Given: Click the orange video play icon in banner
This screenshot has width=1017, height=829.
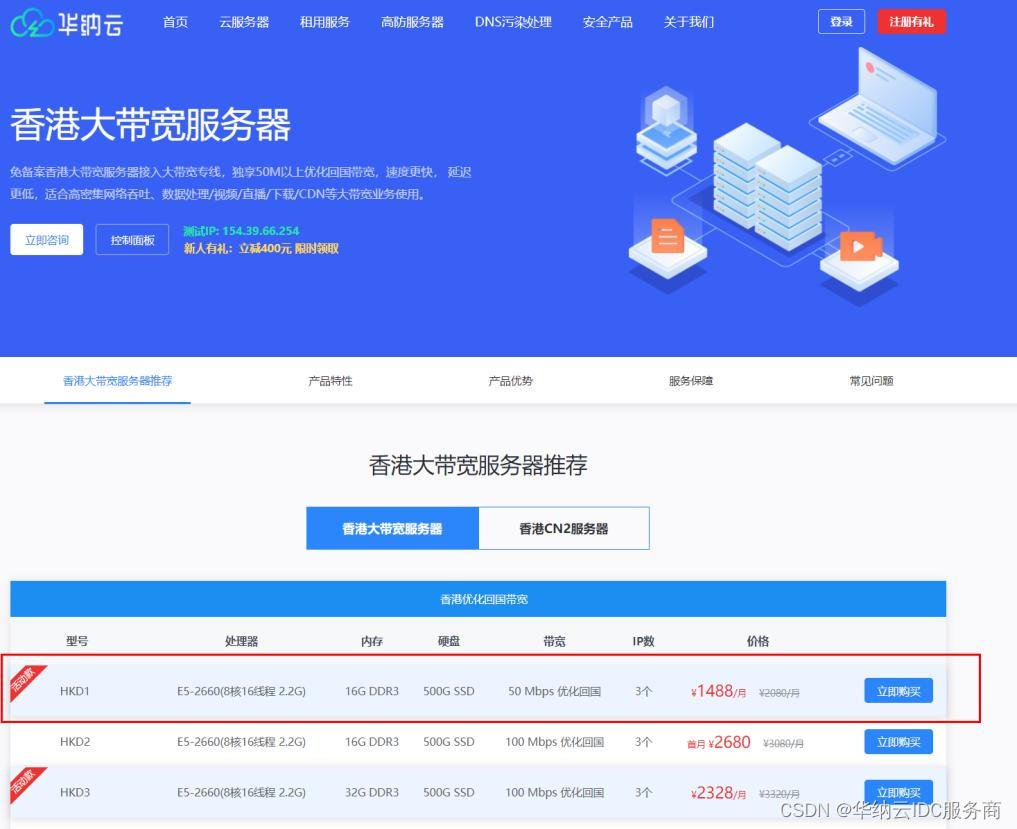Looking at the screenshot, I should 861,246.
